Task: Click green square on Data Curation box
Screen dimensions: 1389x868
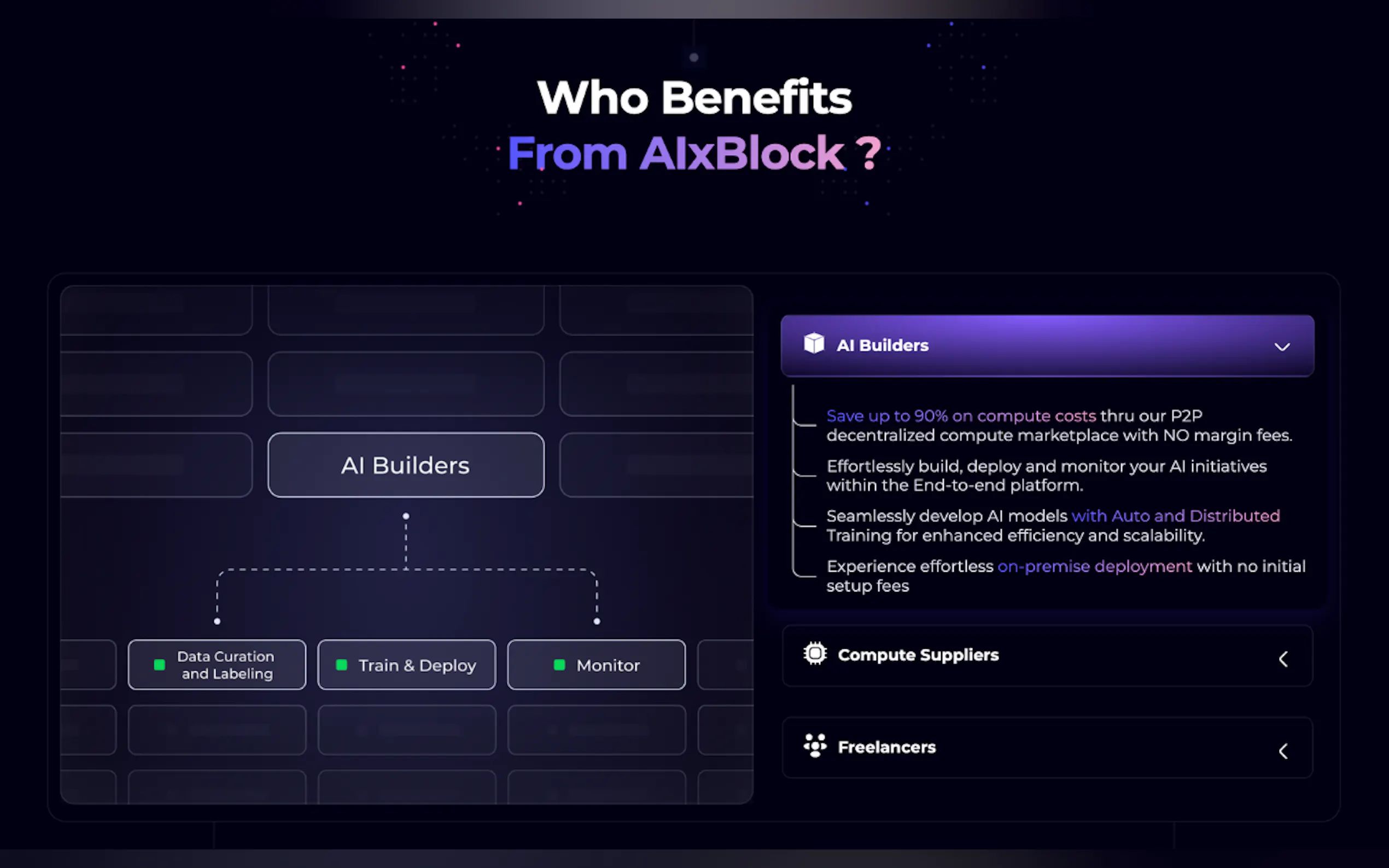Action: (160, 665)
